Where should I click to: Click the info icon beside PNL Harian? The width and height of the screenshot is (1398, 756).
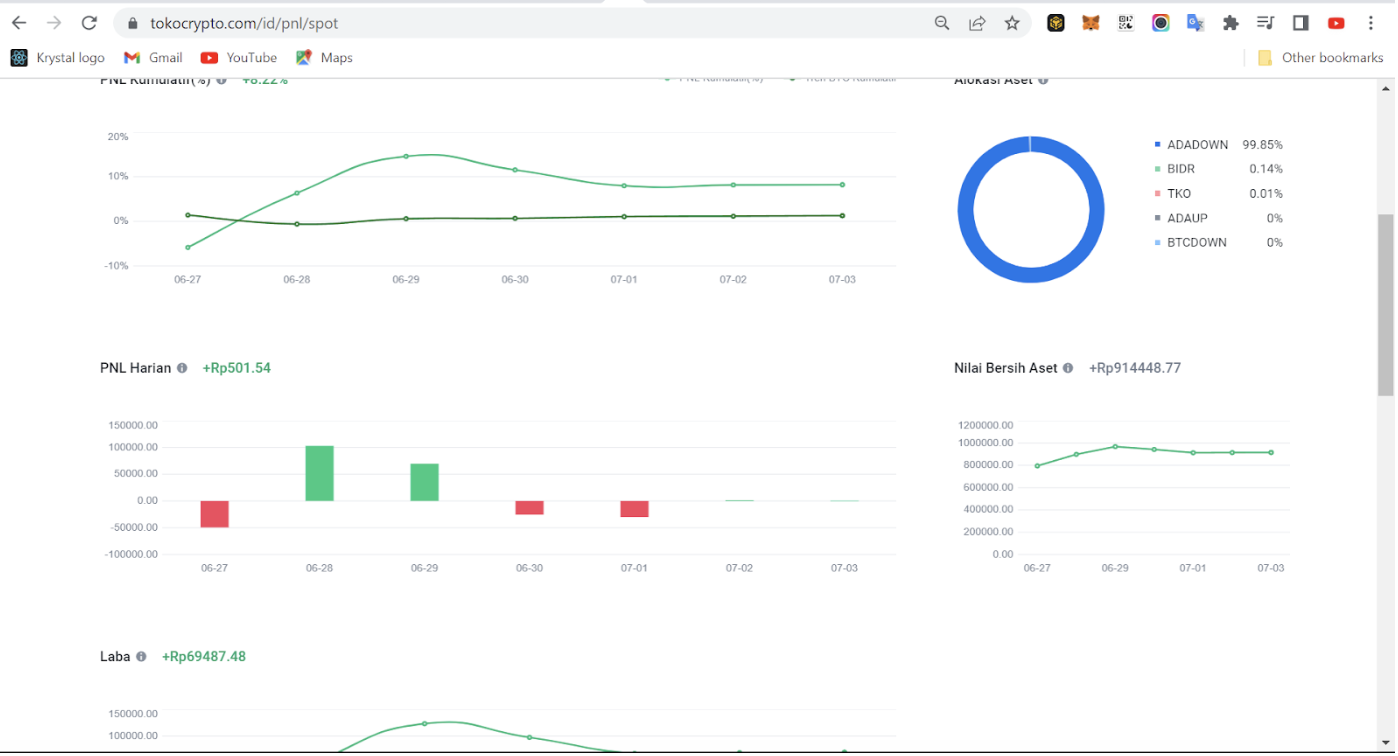(182, 368)
